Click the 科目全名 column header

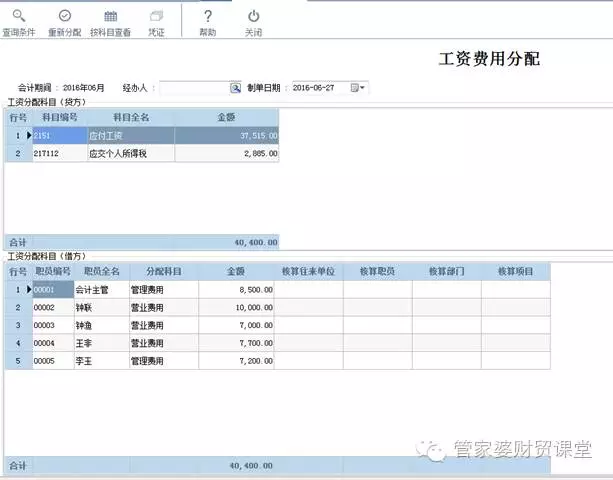pyautogui.click(x=131, y=117)
